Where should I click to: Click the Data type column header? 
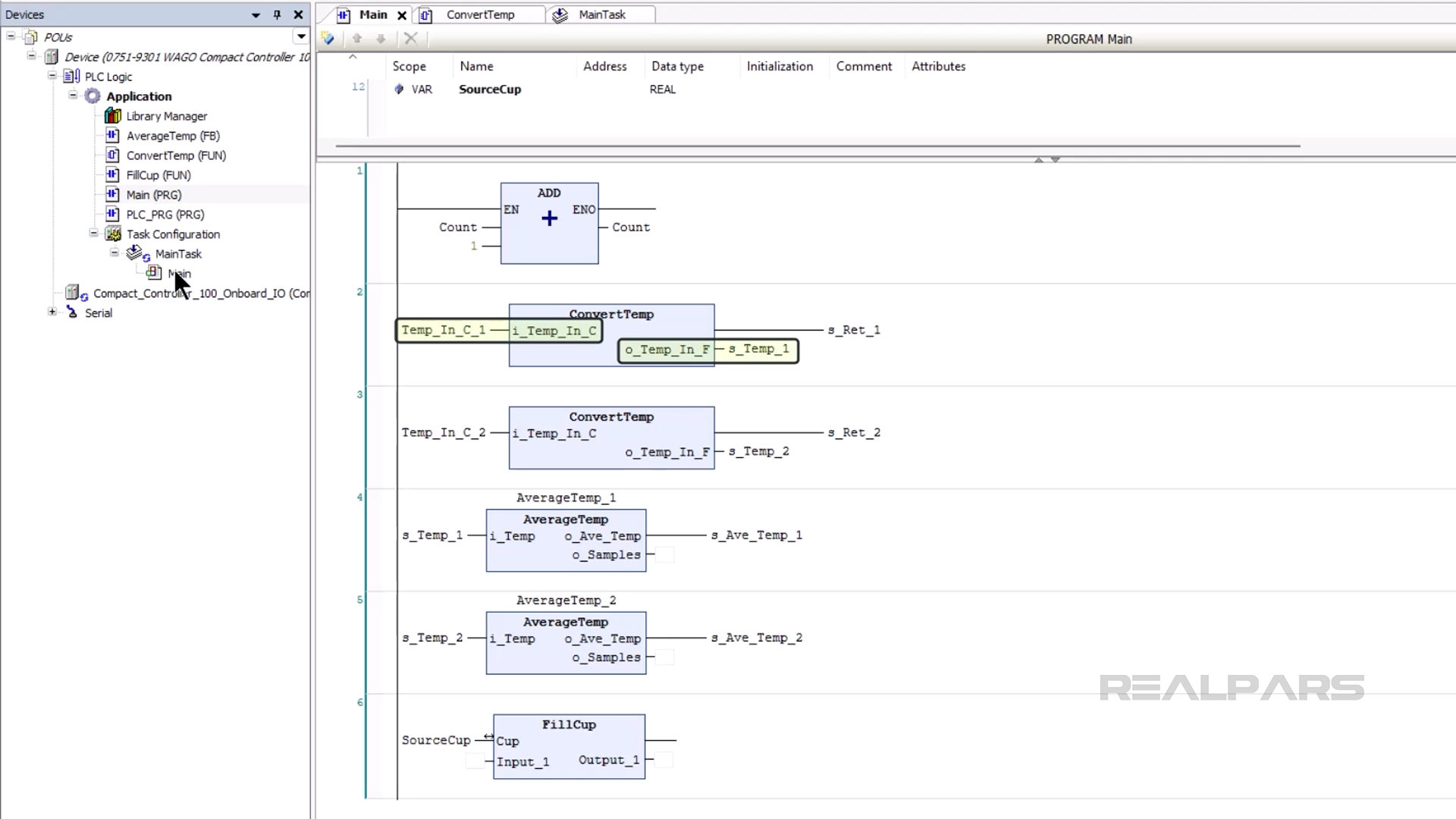(x=677, y=67)
